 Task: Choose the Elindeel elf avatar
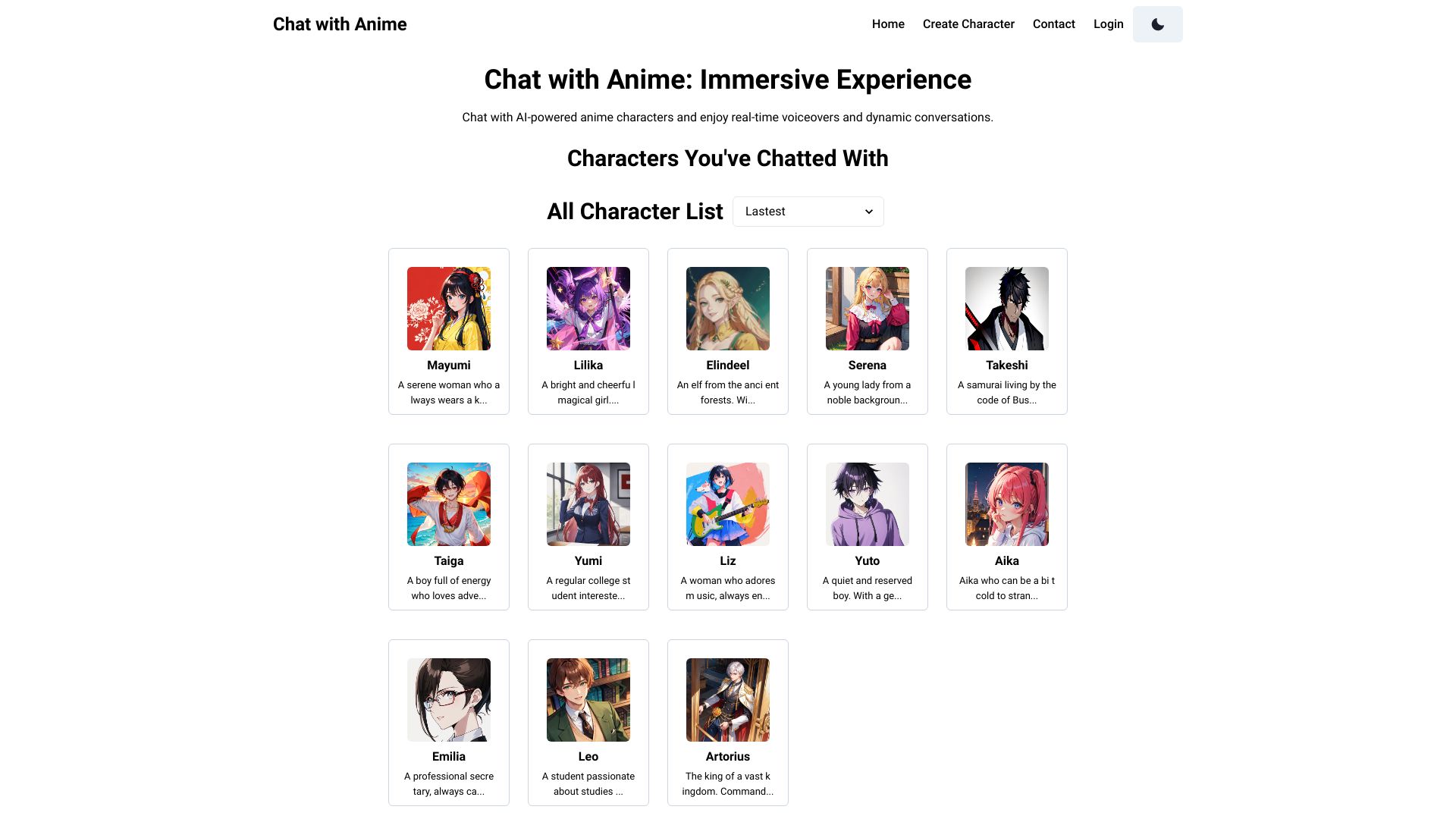(x=728, y=309)
